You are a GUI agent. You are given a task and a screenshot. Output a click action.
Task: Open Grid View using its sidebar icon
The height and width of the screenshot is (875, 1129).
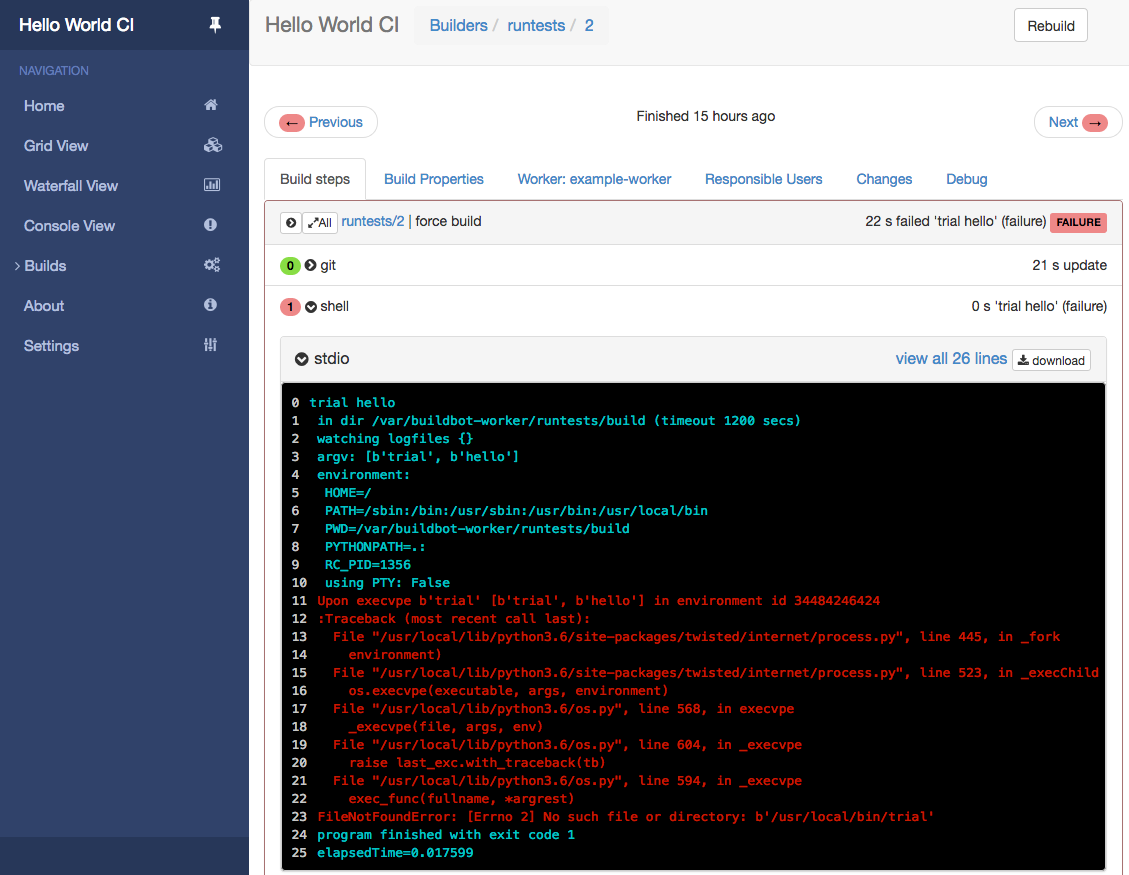pos(212,145)
